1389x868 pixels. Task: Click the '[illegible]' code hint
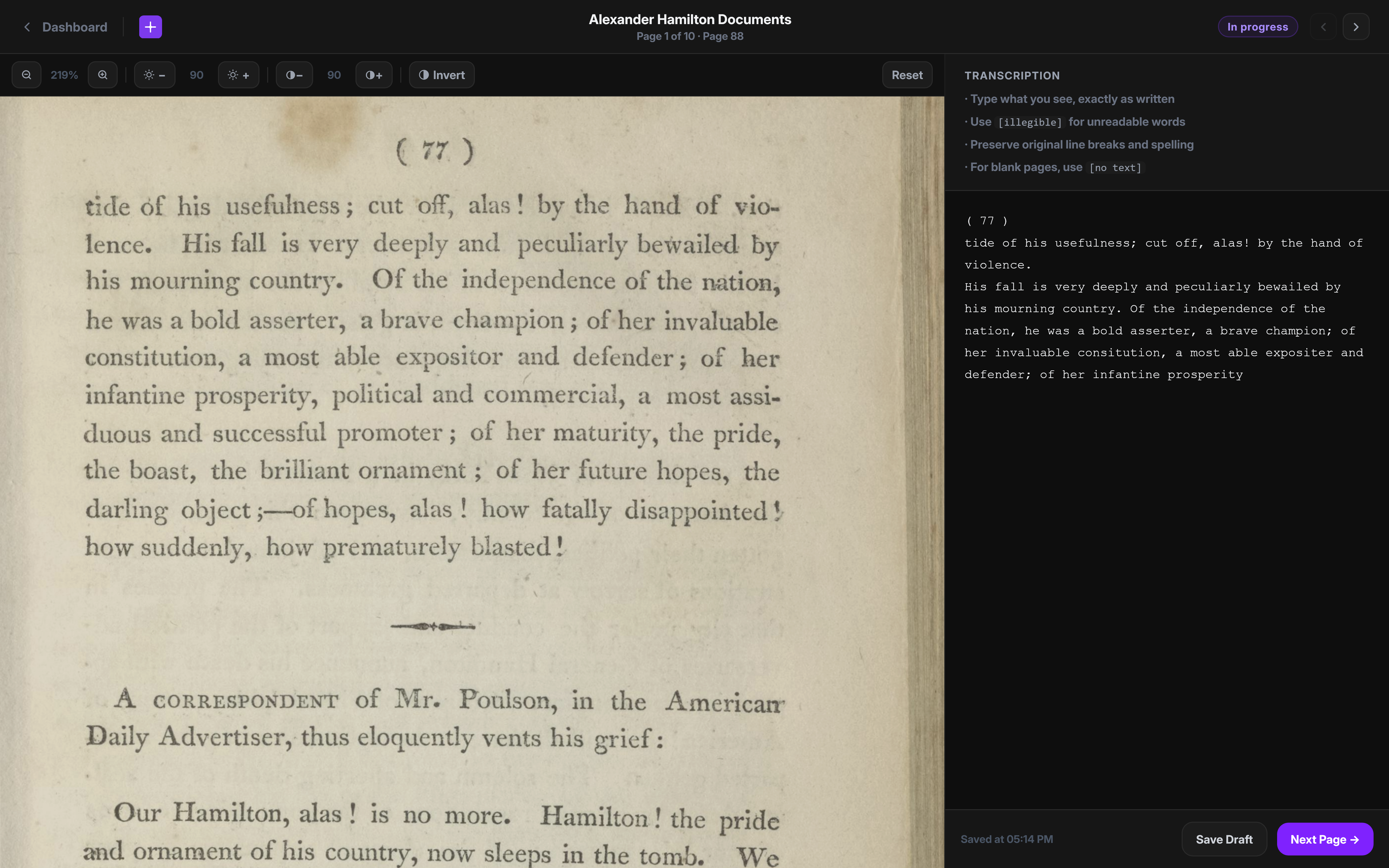pyautogui.click(x=1030, y=122)
